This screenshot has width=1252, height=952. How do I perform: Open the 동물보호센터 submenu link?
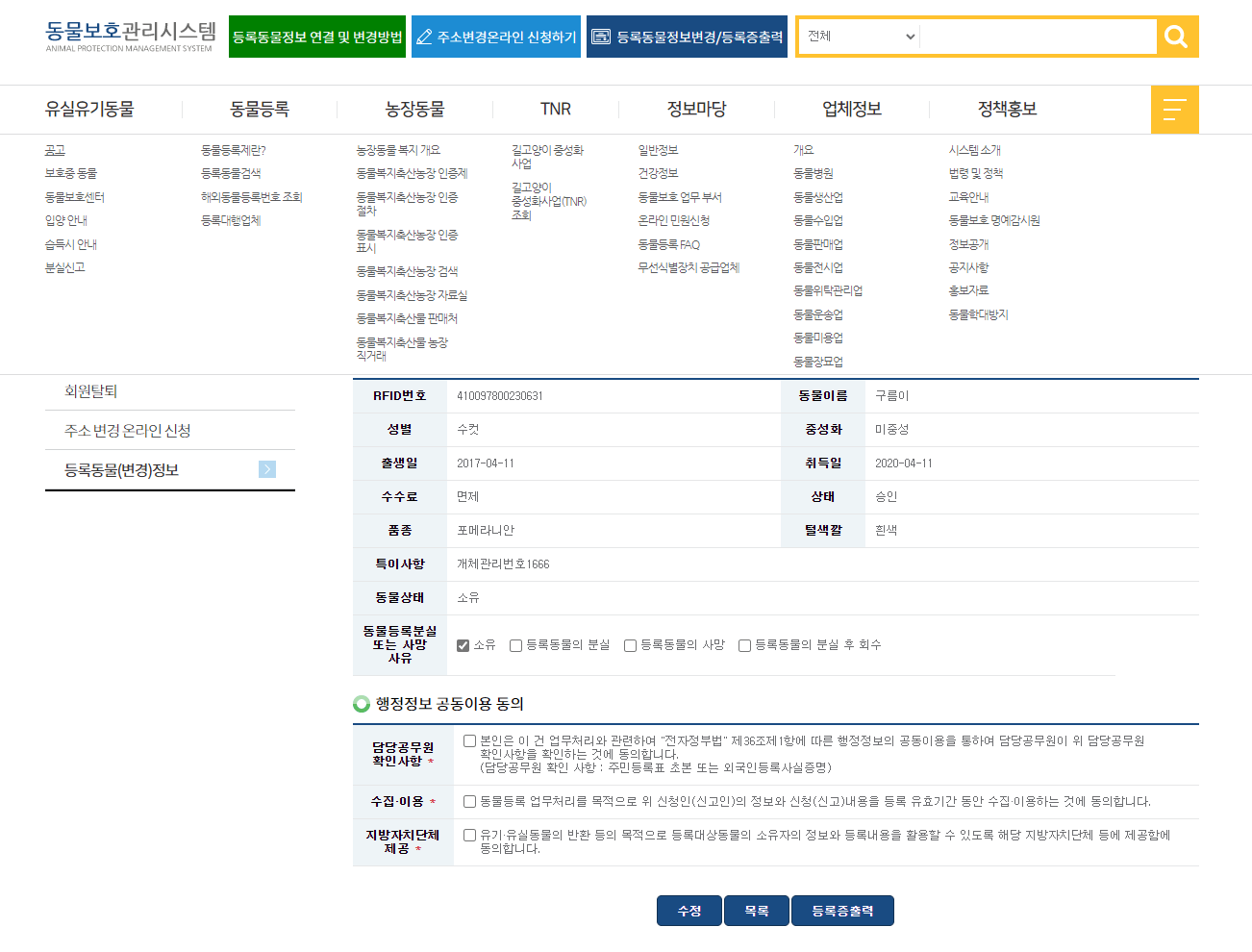coord(75,197)
